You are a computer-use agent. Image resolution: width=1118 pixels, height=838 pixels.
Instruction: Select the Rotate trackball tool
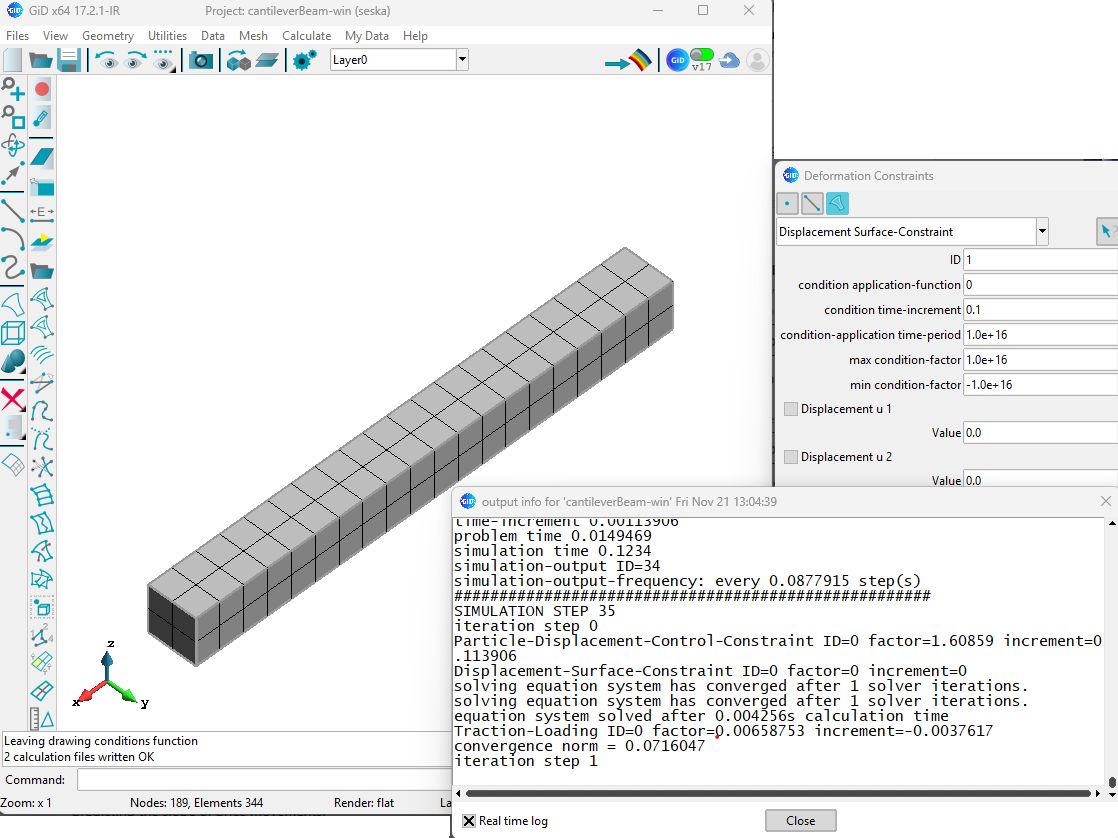pos(13,145)
